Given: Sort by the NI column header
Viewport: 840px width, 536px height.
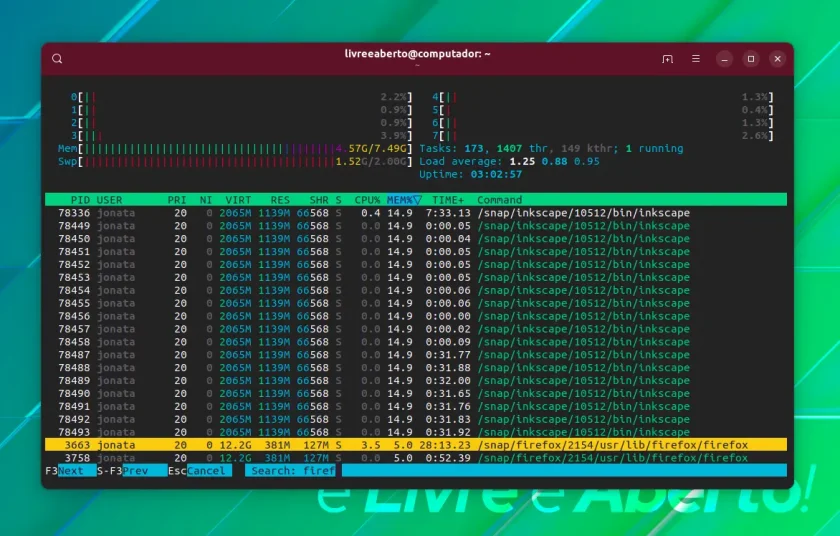Looking at the screenshot, I should 206,200.
